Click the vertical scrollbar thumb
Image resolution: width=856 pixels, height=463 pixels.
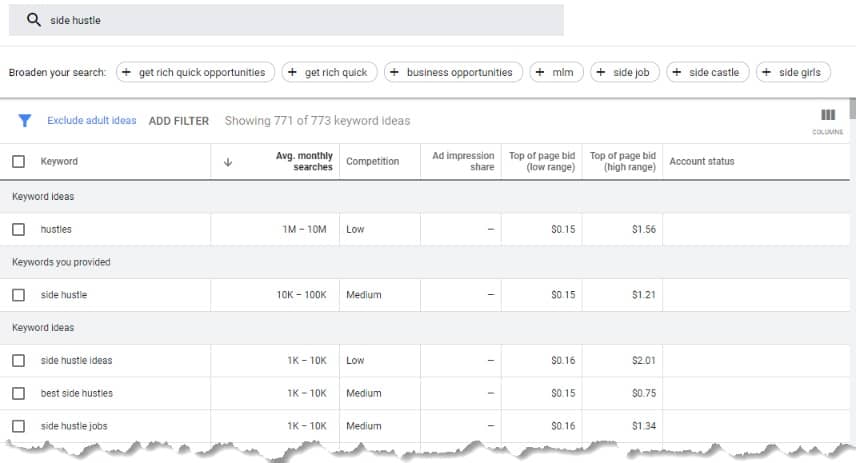tap(852, 108)
